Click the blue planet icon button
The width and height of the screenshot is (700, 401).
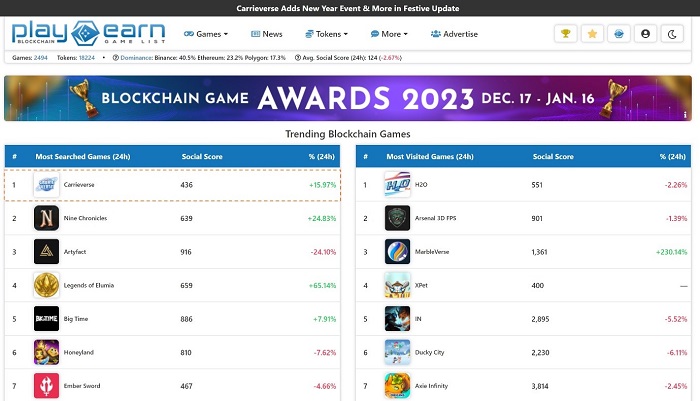(x=619, y=34)
